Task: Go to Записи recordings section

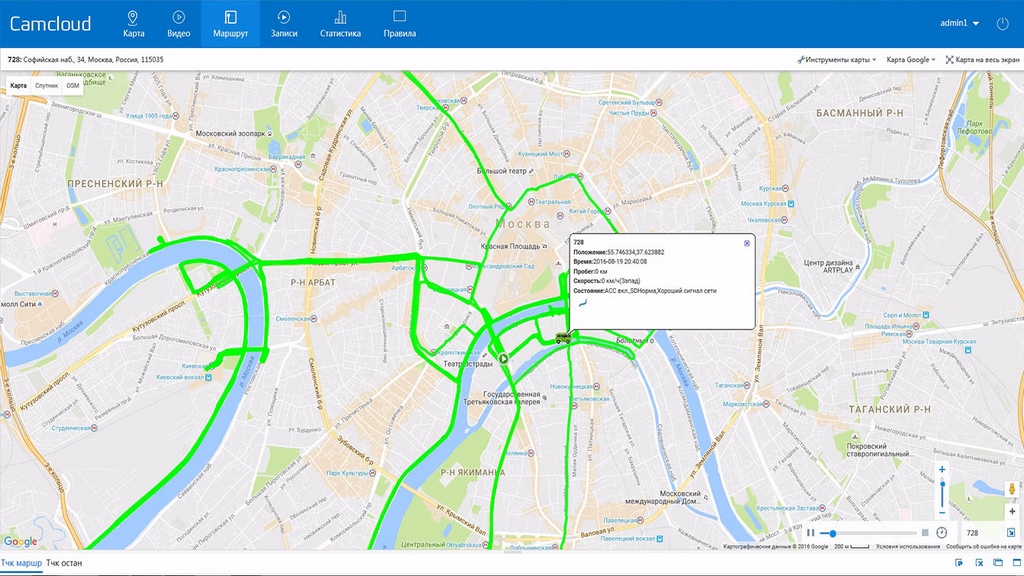Action: [x=284, y=23]
